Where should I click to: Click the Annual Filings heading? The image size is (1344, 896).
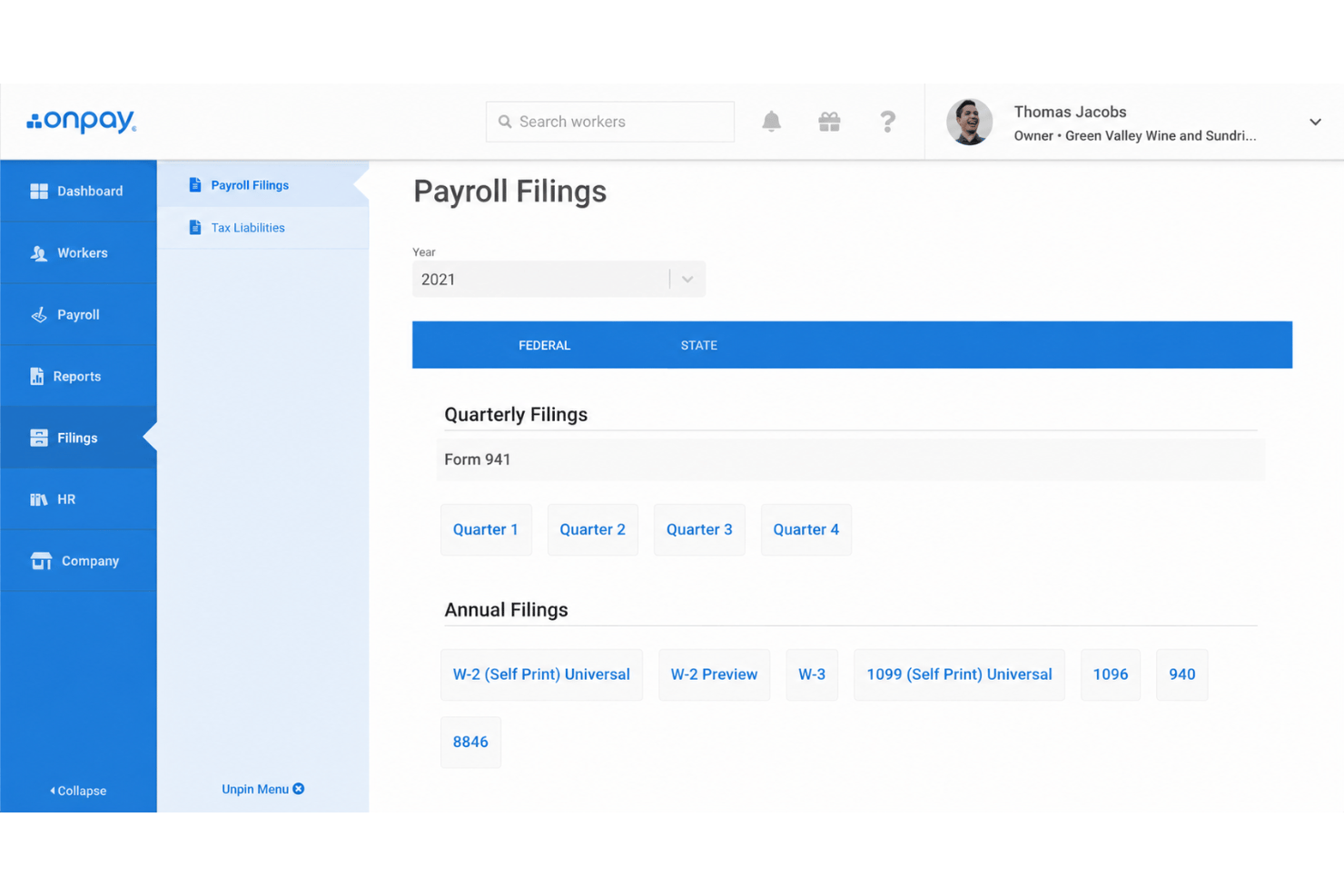506,610
